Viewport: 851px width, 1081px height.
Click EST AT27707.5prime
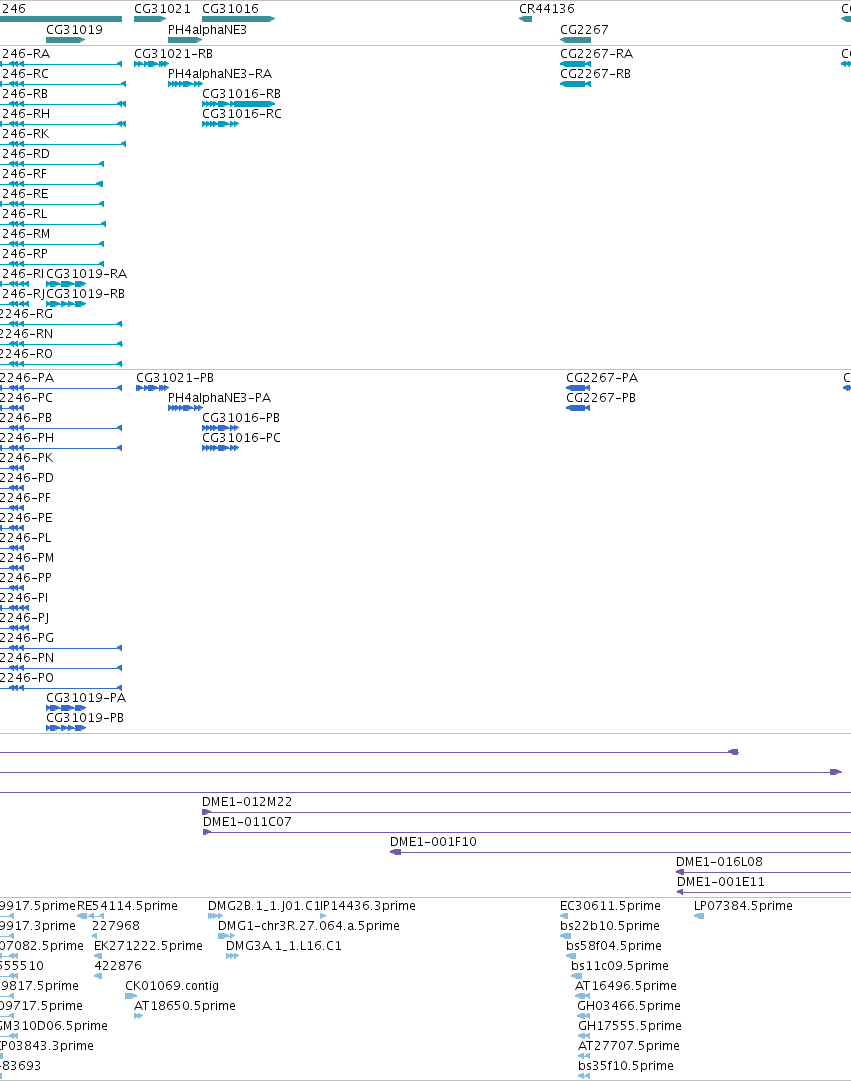coord(629,1045)
